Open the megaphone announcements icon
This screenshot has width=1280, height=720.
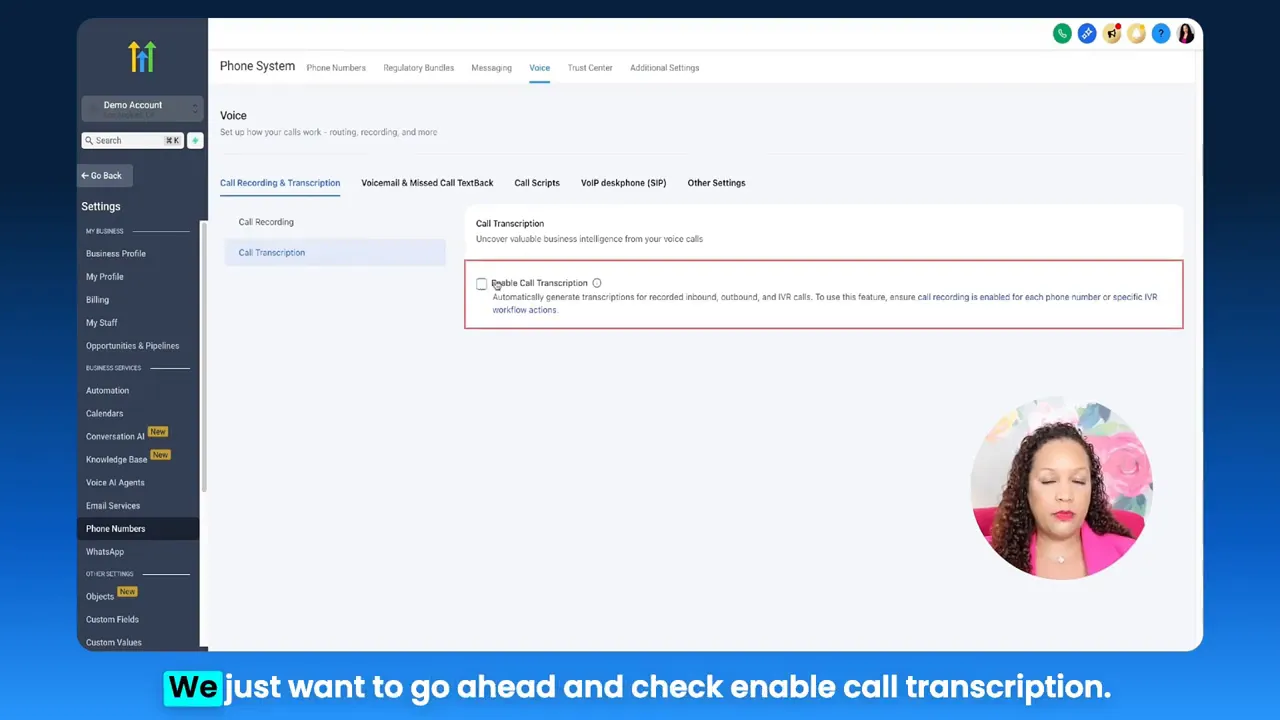click(x=1112, y=34)
